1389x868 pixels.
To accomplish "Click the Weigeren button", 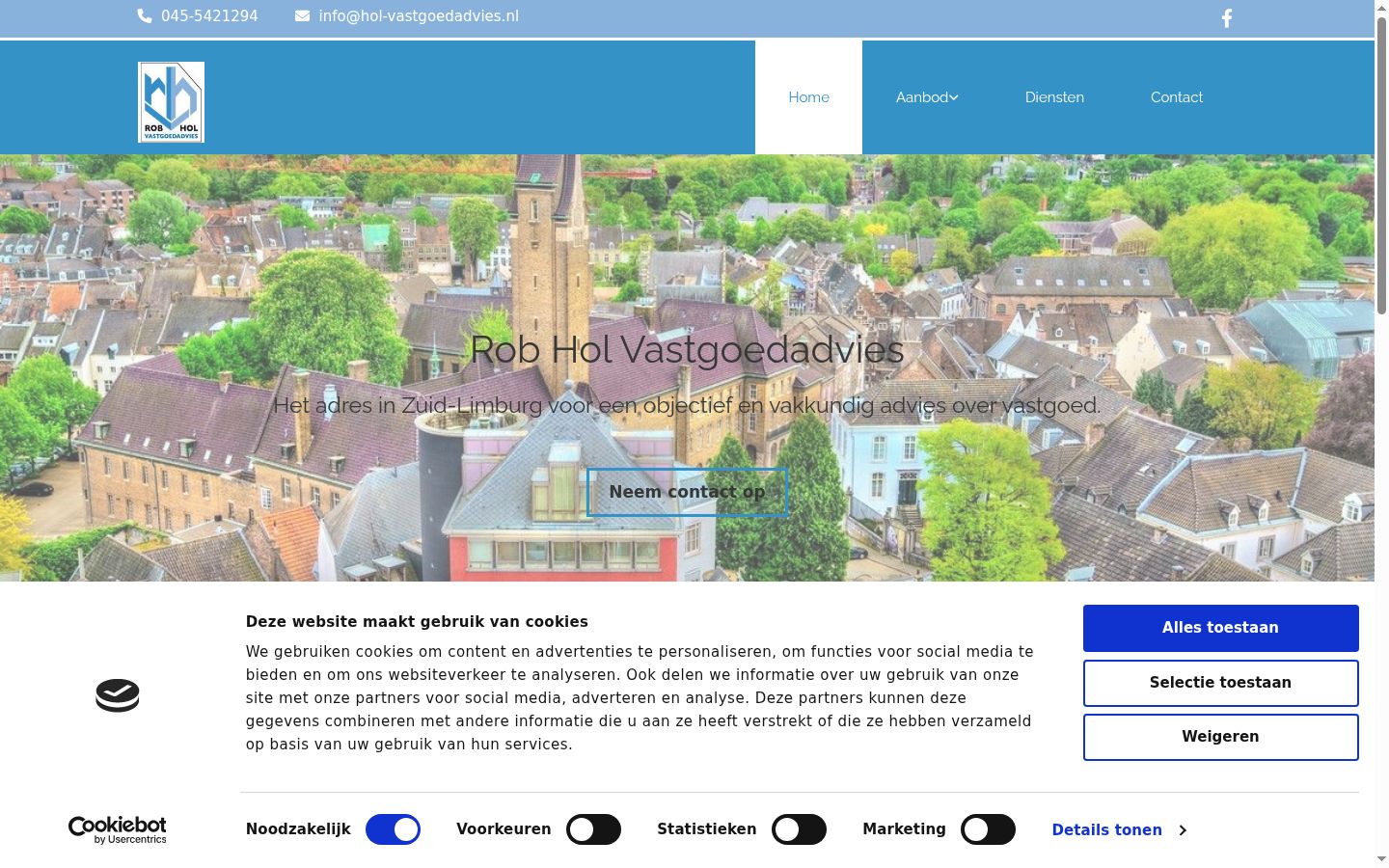I will [x=1220, y=737].
